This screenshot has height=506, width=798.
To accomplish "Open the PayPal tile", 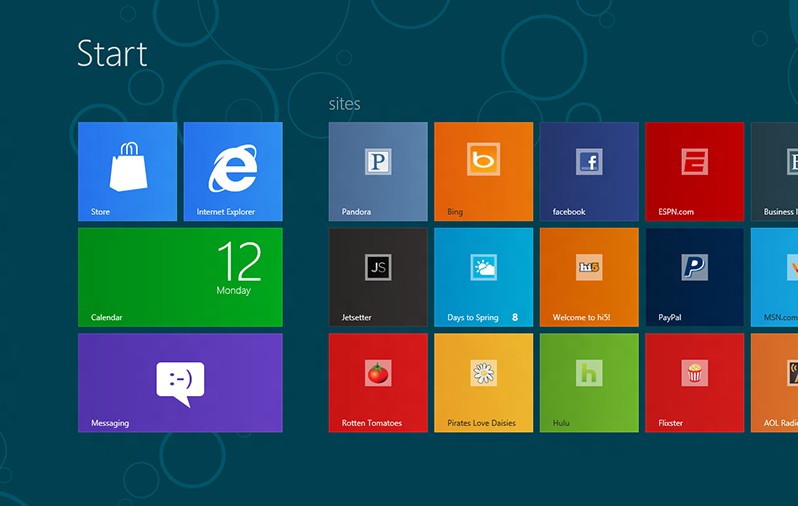I will click(x=694, y=277).
